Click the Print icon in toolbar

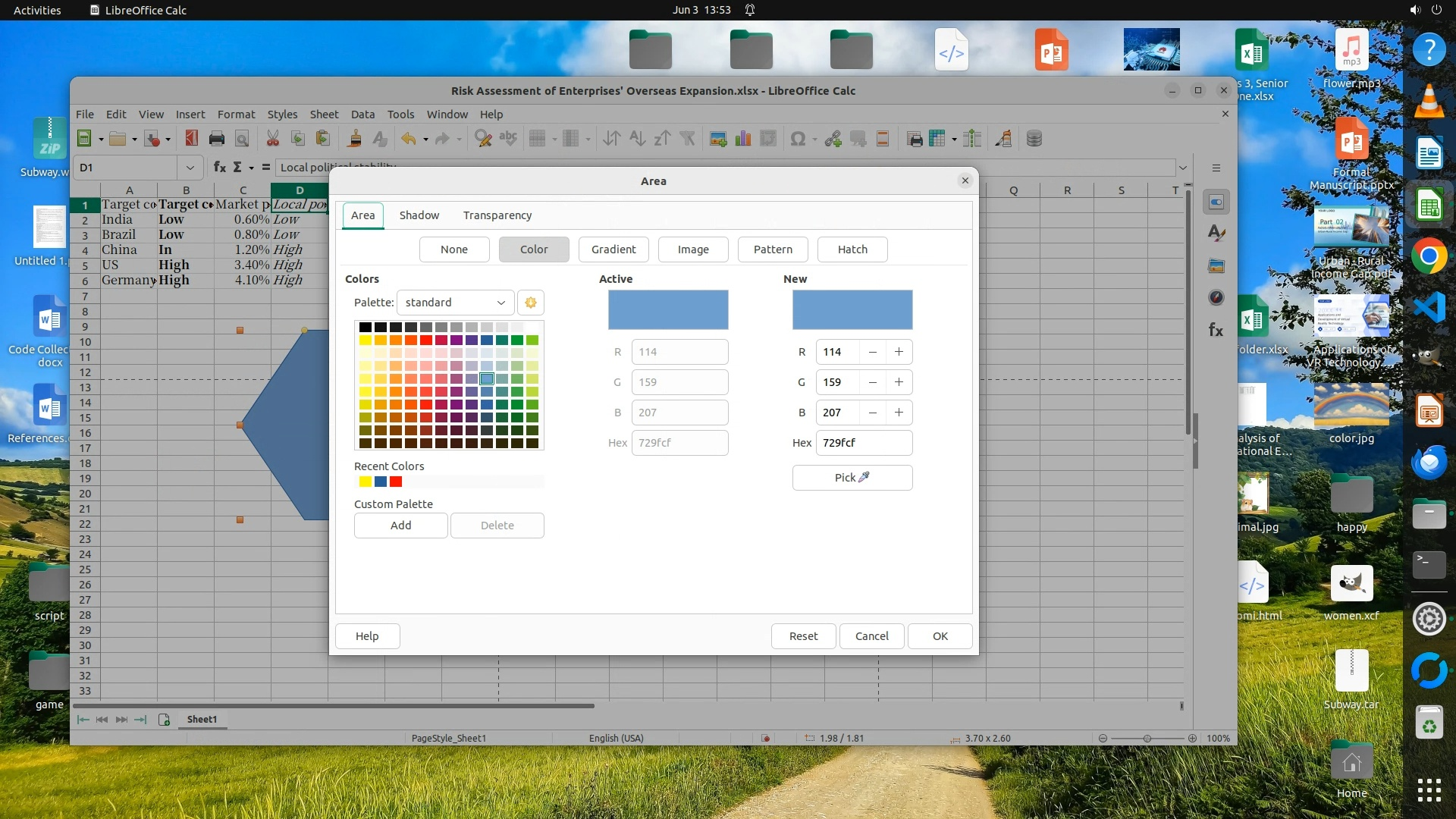[x=217, y=139]
